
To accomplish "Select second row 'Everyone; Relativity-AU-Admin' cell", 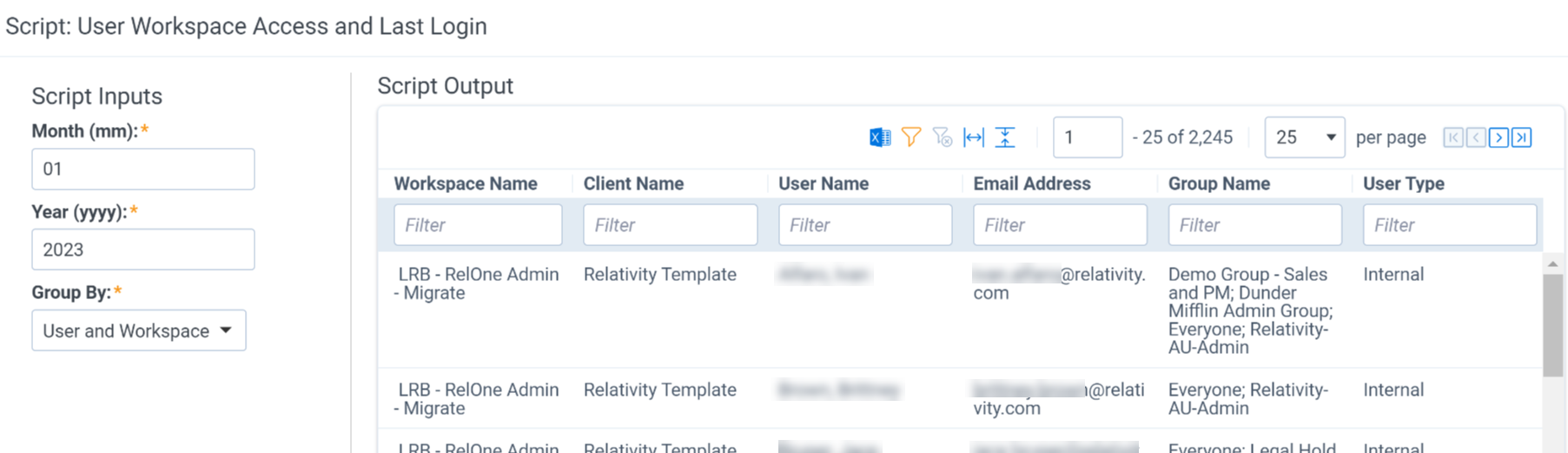I will point(1248,399).
